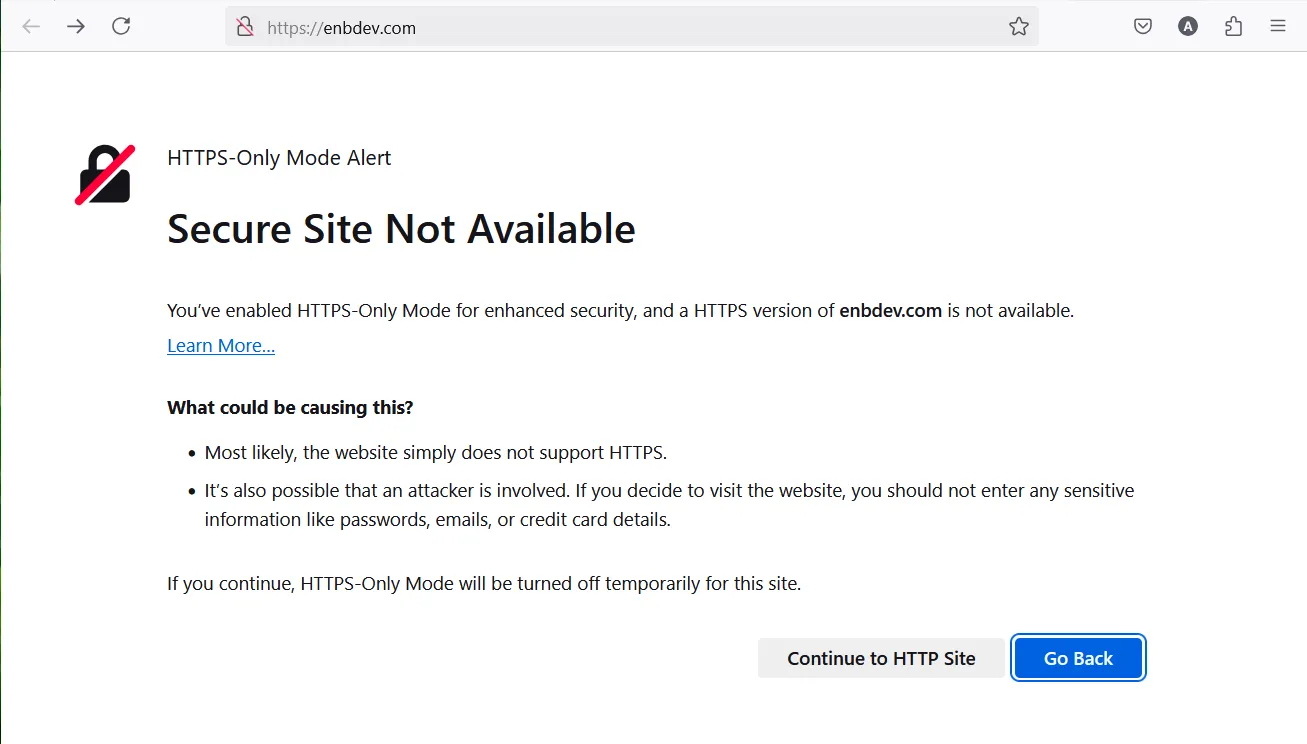Image resolution: width=1307 pixels, height=744 pixels.
Task: Reload the current page
Action: 121,27
